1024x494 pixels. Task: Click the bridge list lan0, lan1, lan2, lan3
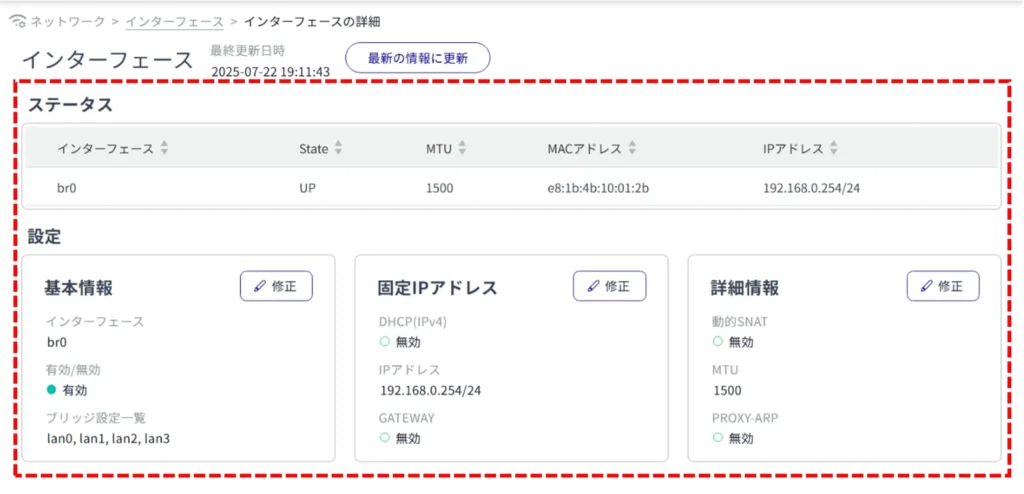pos(108,438)
